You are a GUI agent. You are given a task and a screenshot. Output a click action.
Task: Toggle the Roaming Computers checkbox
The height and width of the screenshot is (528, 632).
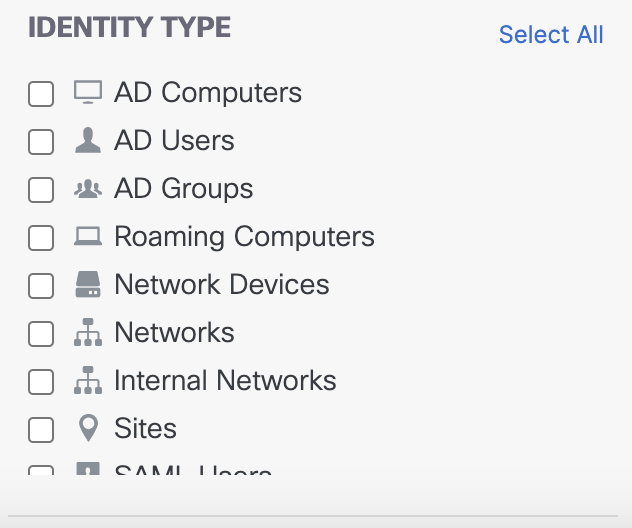(x=41, y=238)
